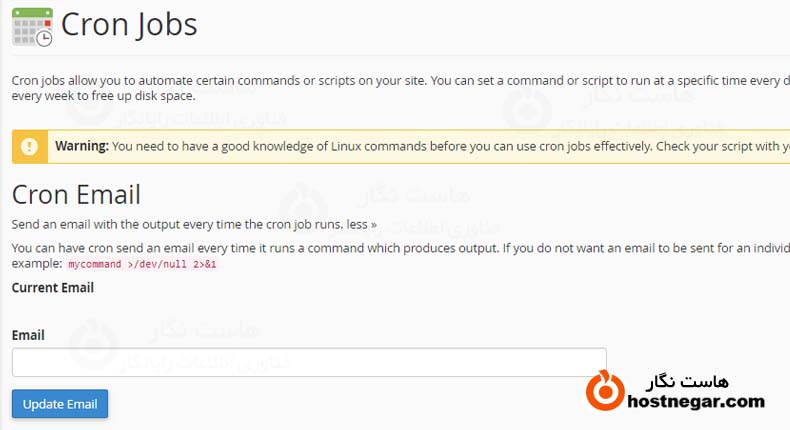Click the orange Hostnegar logo icon
Image resolution: width=790 pixels, height=430 pixels.
pos(602,390)
